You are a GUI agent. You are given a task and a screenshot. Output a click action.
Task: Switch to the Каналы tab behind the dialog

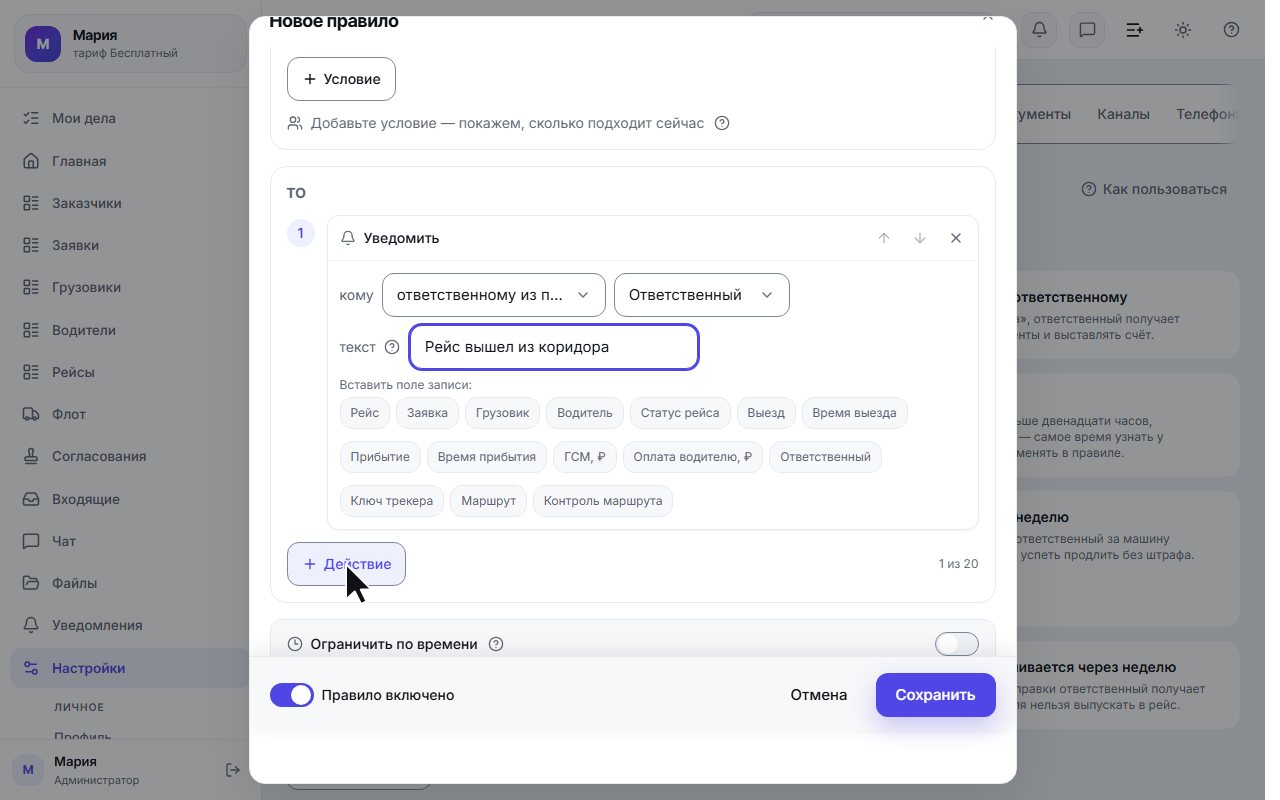(1123, 114)
